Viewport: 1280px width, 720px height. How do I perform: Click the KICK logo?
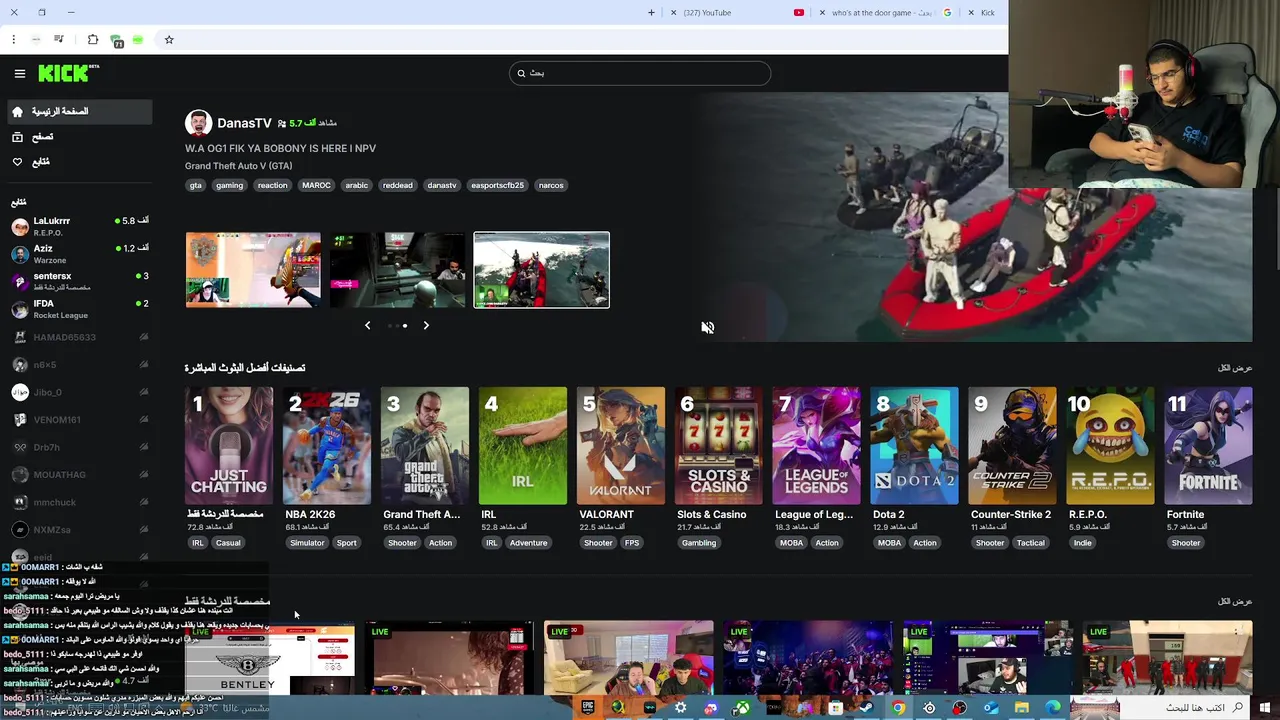68,73
